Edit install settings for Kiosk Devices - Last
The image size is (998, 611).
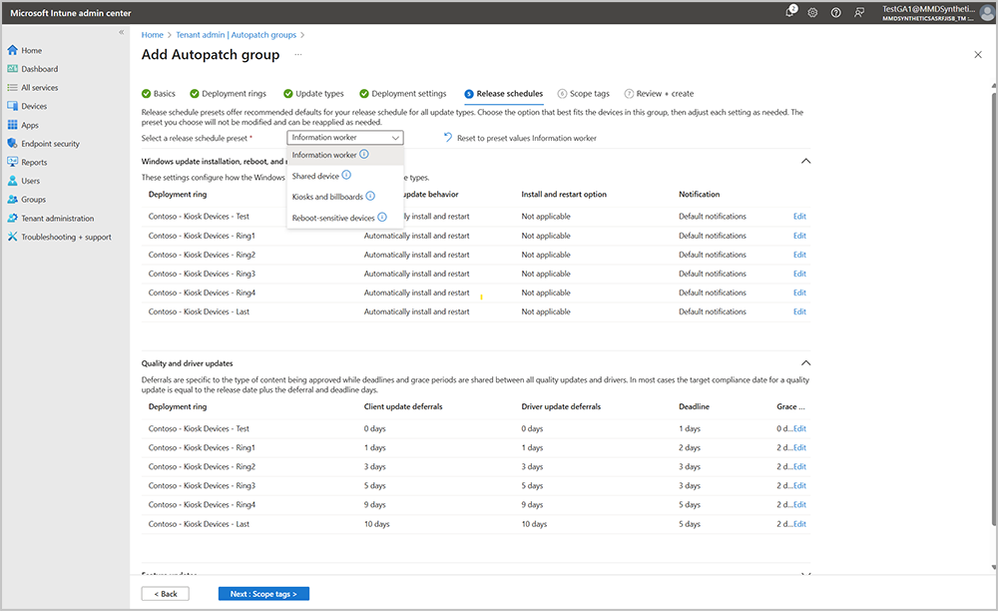799,312
